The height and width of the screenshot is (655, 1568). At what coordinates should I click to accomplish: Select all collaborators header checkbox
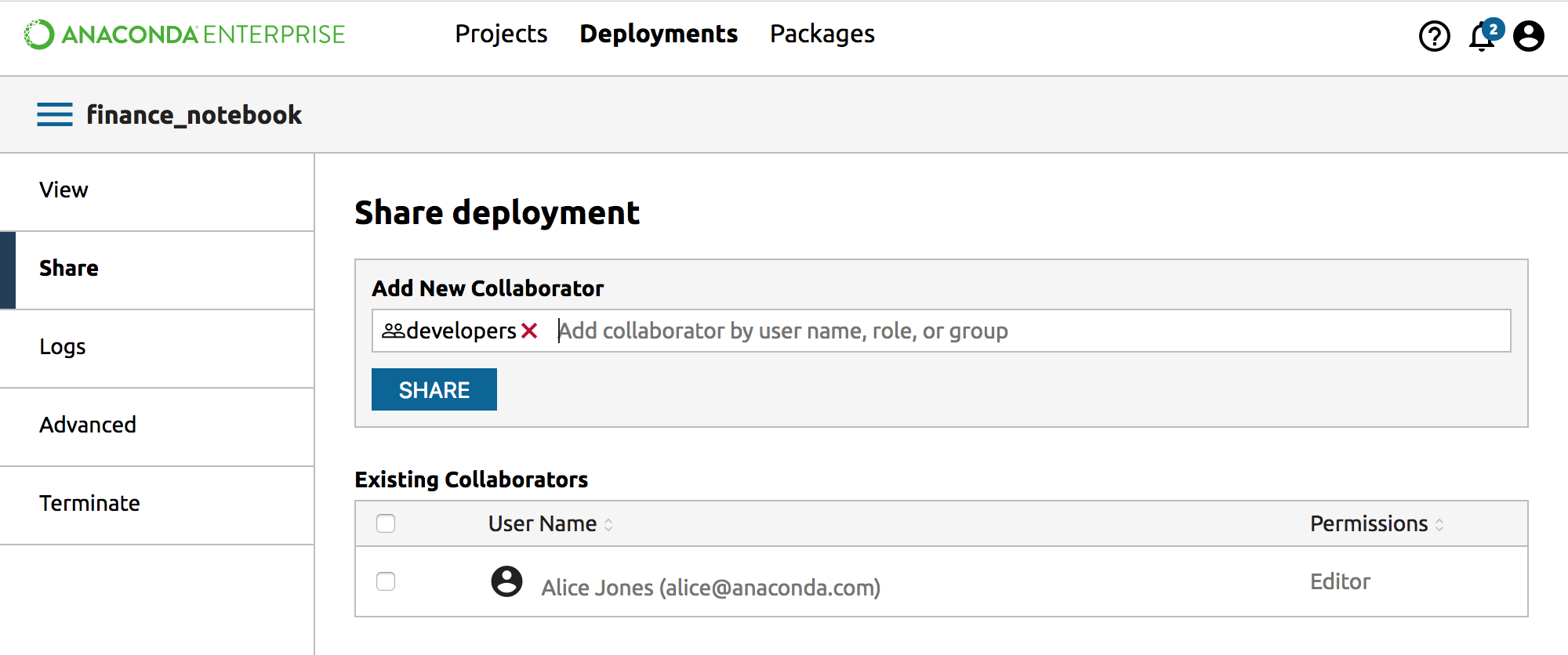point(386,523)
